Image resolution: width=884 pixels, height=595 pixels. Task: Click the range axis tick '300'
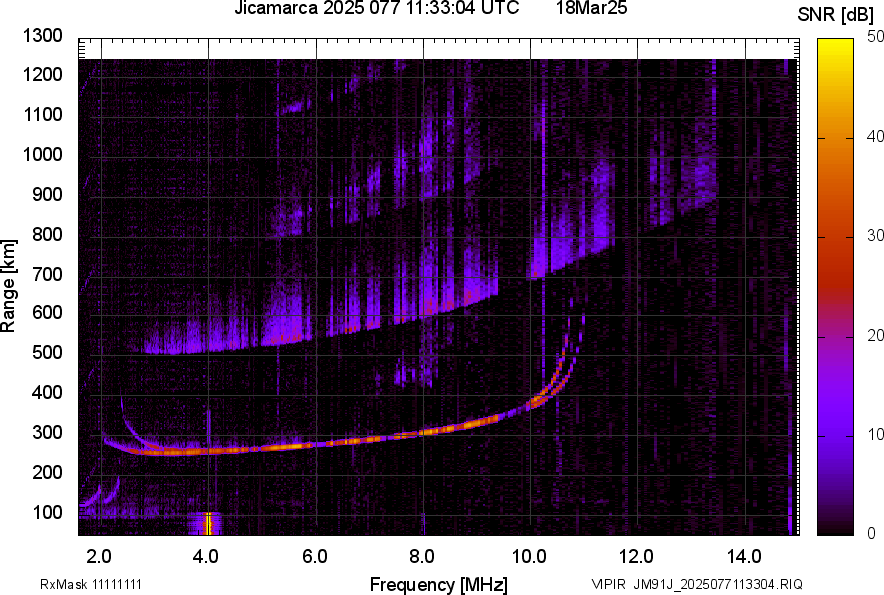click(x=48, y=433)
